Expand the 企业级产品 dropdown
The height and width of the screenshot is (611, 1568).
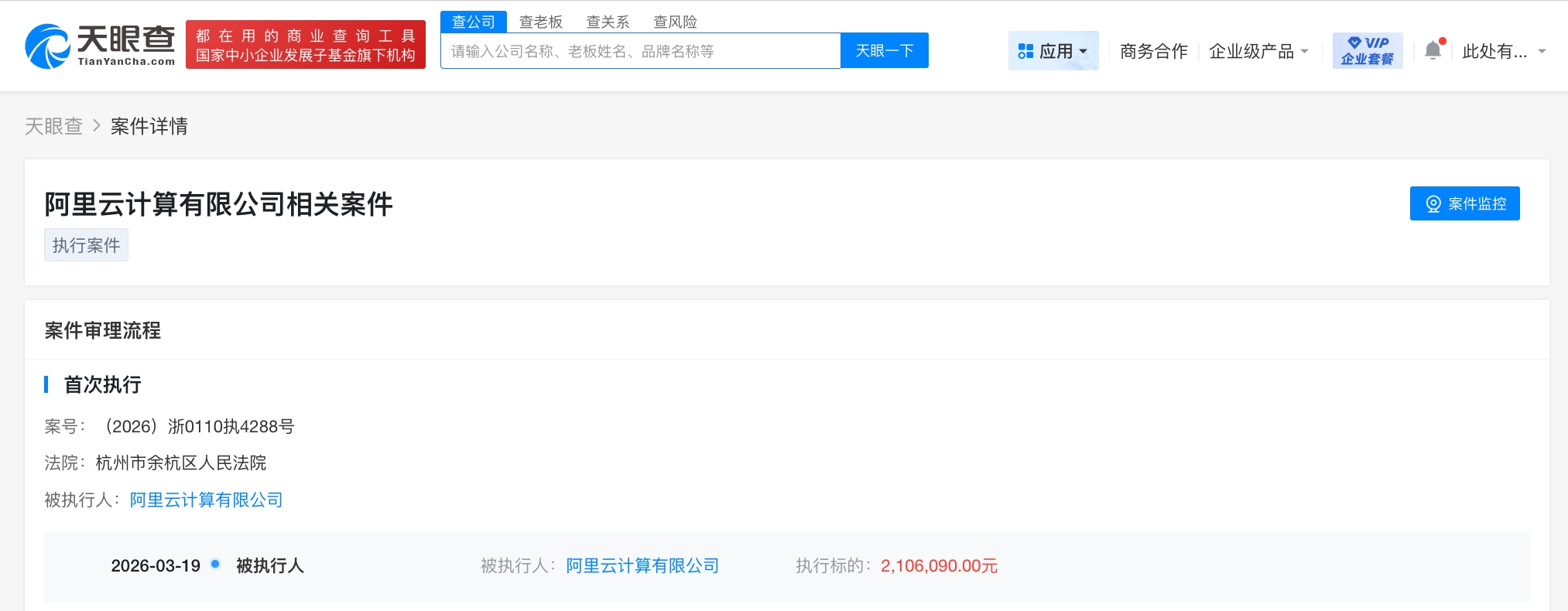1258,51
